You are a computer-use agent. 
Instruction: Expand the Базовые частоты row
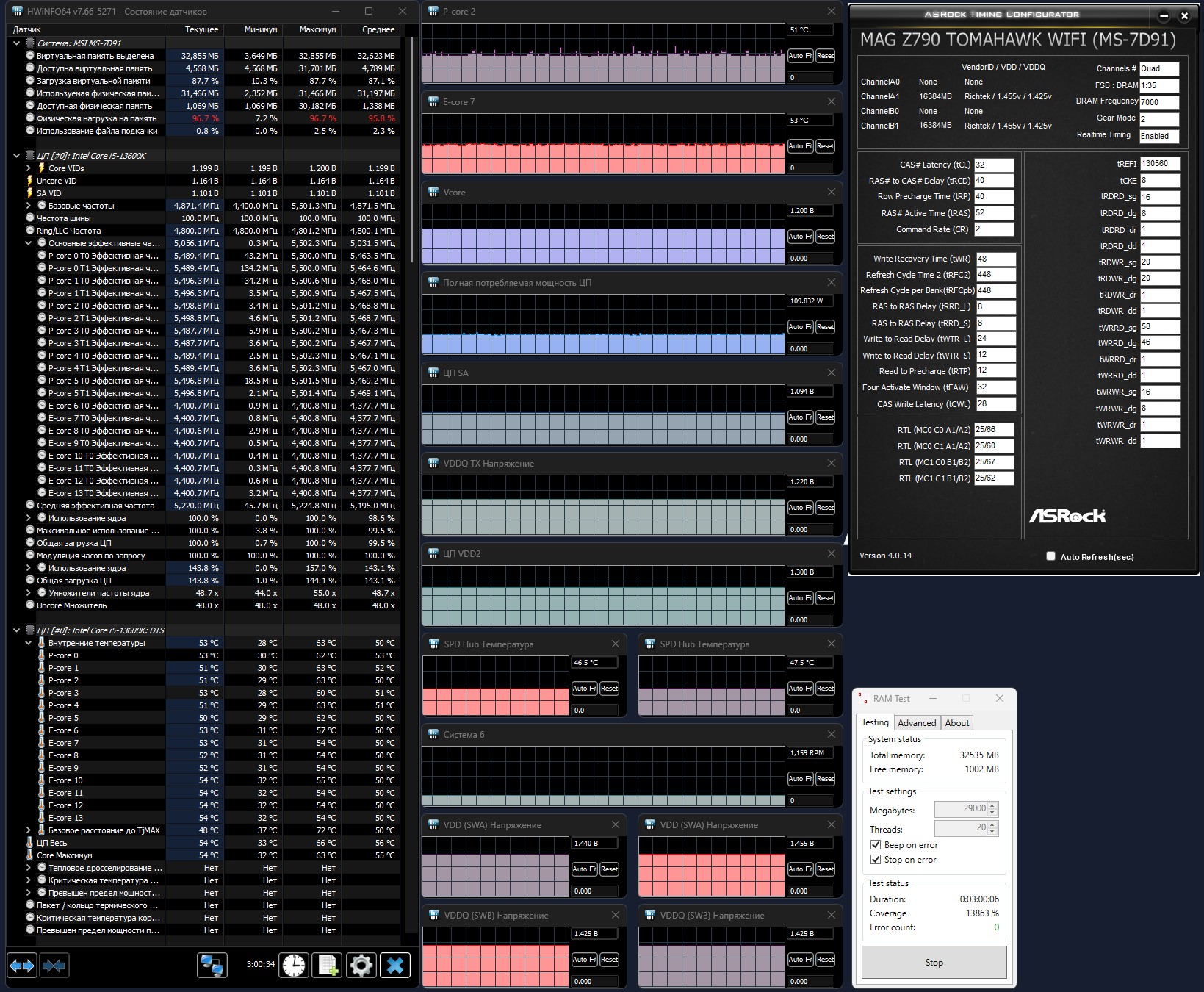(x=29, y=206)
